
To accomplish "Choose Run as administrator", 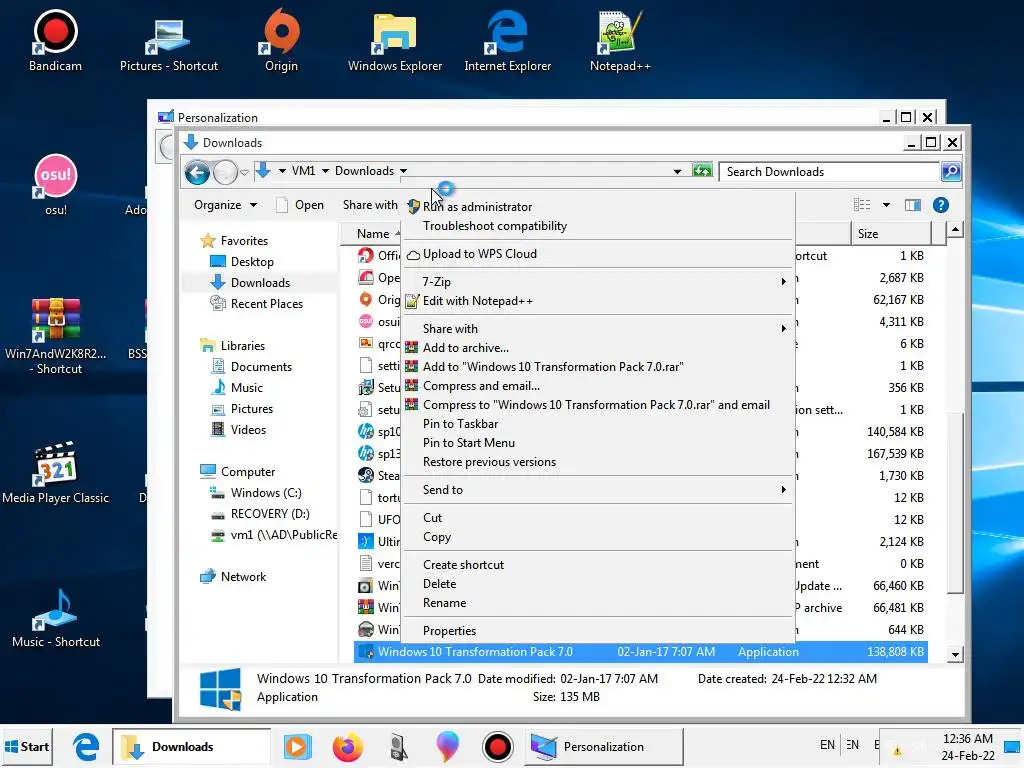I will (x=598, y=206).
